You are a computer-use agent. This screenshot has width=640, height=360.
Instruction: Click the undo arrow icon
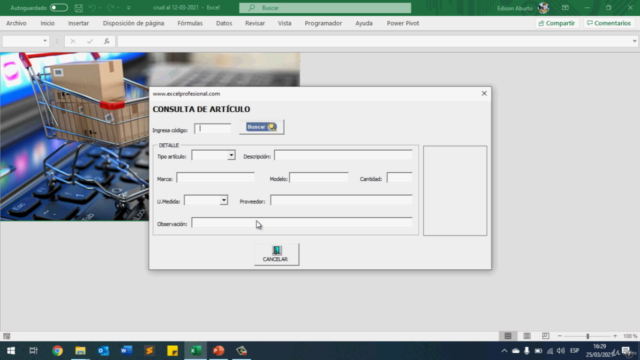(x=93, y=8)
